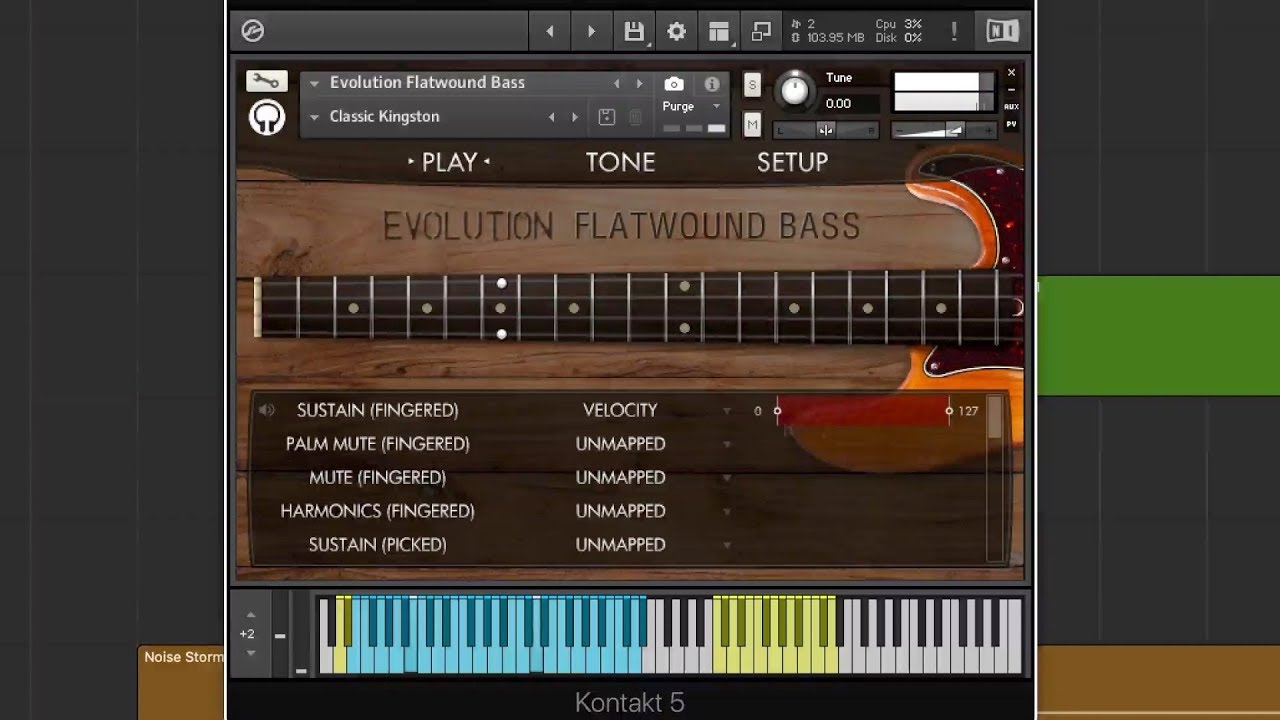
Task: Open the Save (floppy disk) menu
Action: tap(634, 32)
